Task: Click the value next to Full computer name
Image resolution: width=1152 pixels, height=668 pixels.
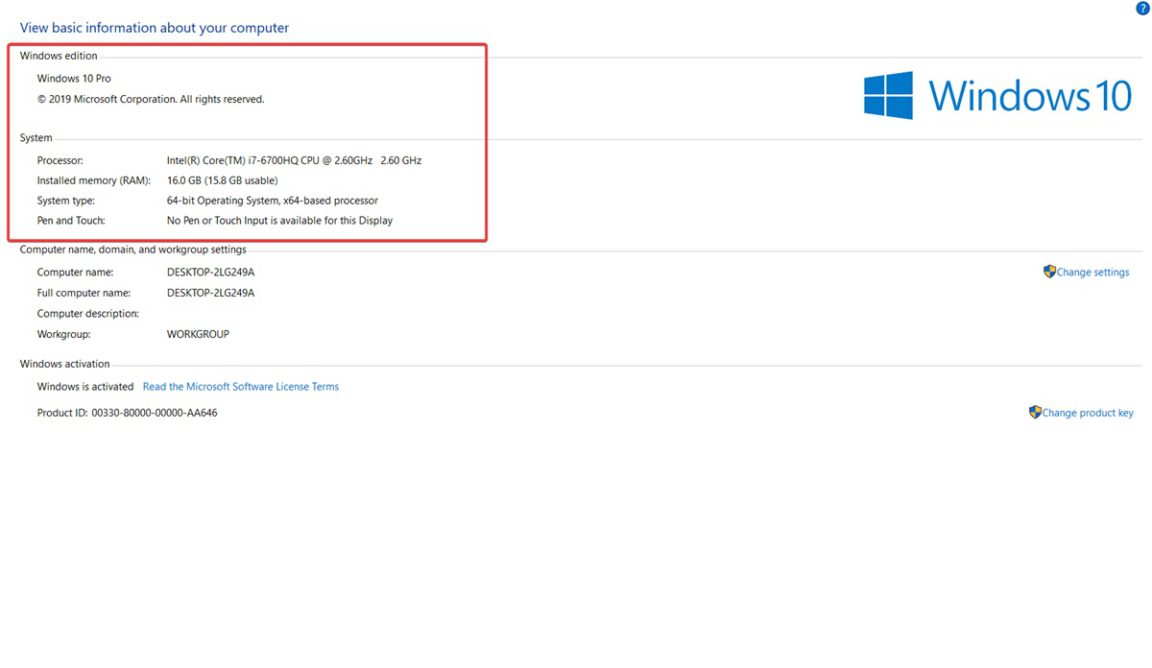Action: pyautogui.click(x=210, y=293)
